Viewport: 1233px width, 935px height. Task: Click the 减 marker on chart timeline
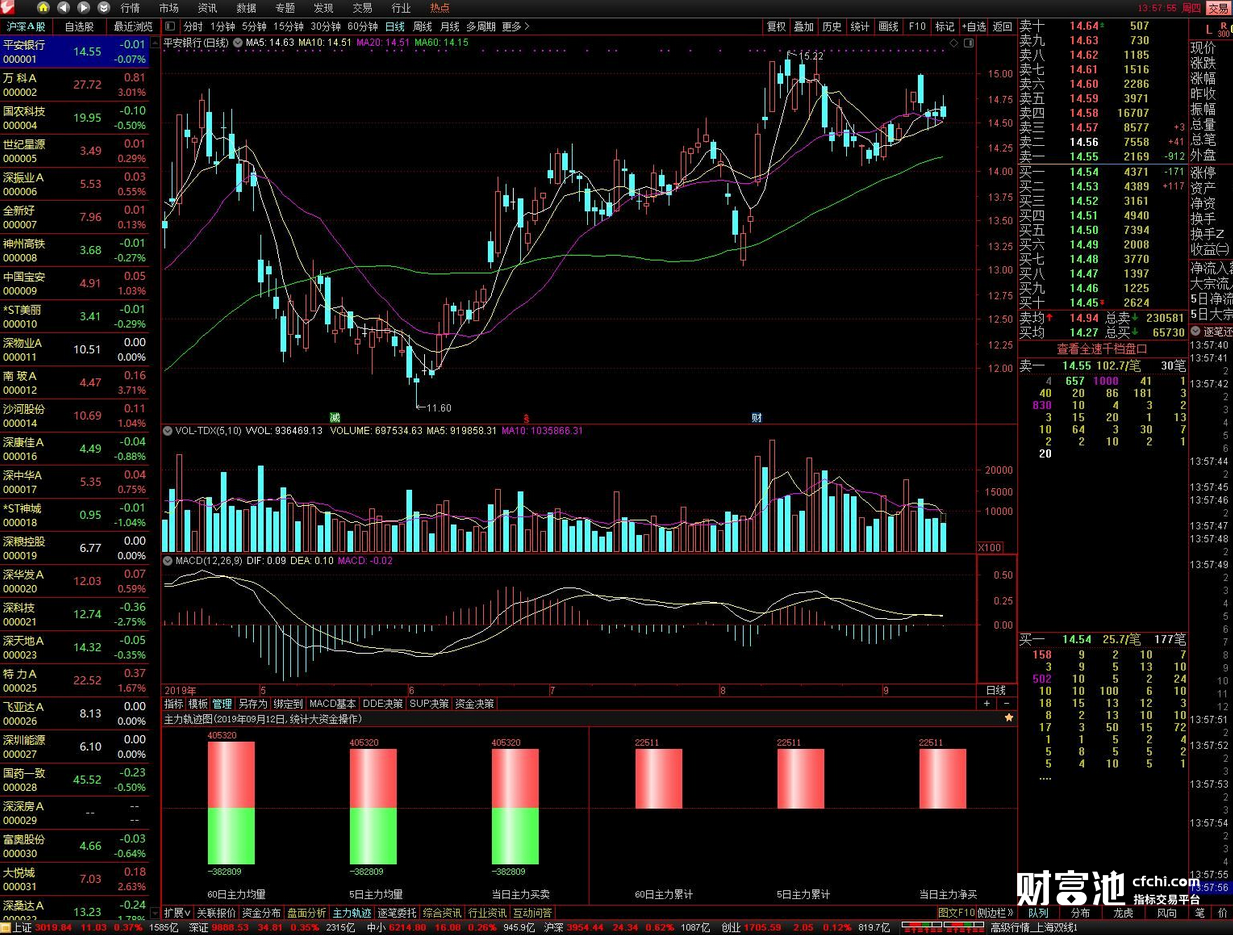(335, 417)
